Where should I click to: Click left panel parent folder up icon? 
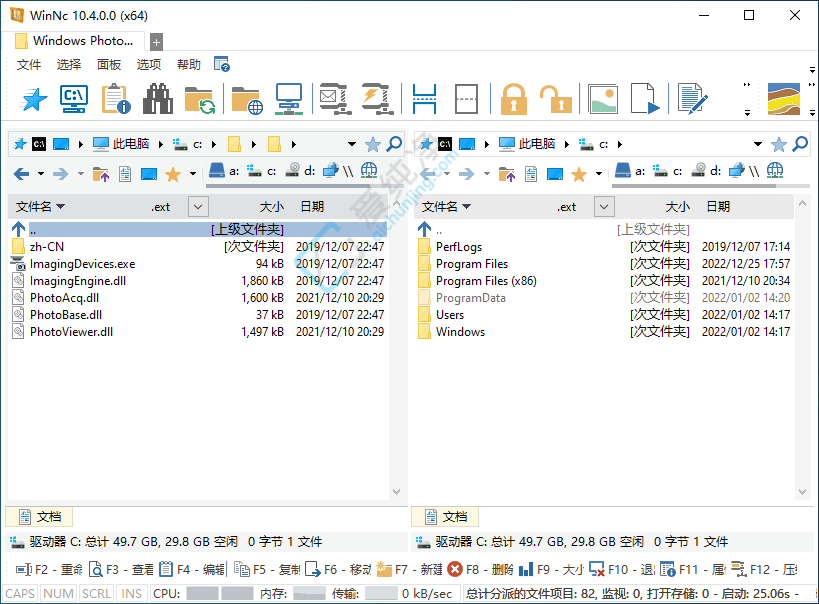tap(100, 174)
